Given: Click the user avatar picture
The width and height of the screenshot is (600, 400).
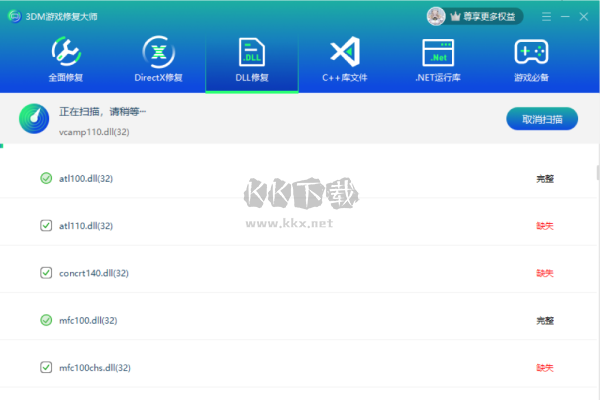Looking at the screenshot, I should [436, 16].
